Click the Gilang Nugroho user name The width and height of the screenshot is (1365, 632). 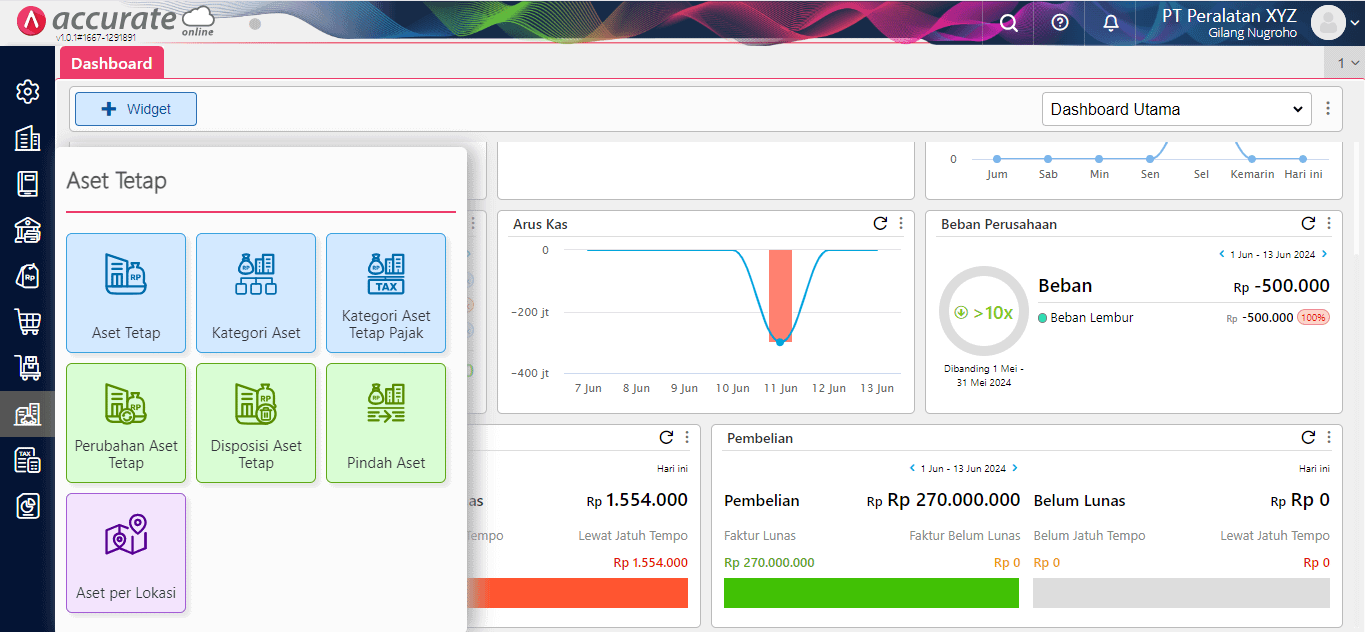[1252, 33]
